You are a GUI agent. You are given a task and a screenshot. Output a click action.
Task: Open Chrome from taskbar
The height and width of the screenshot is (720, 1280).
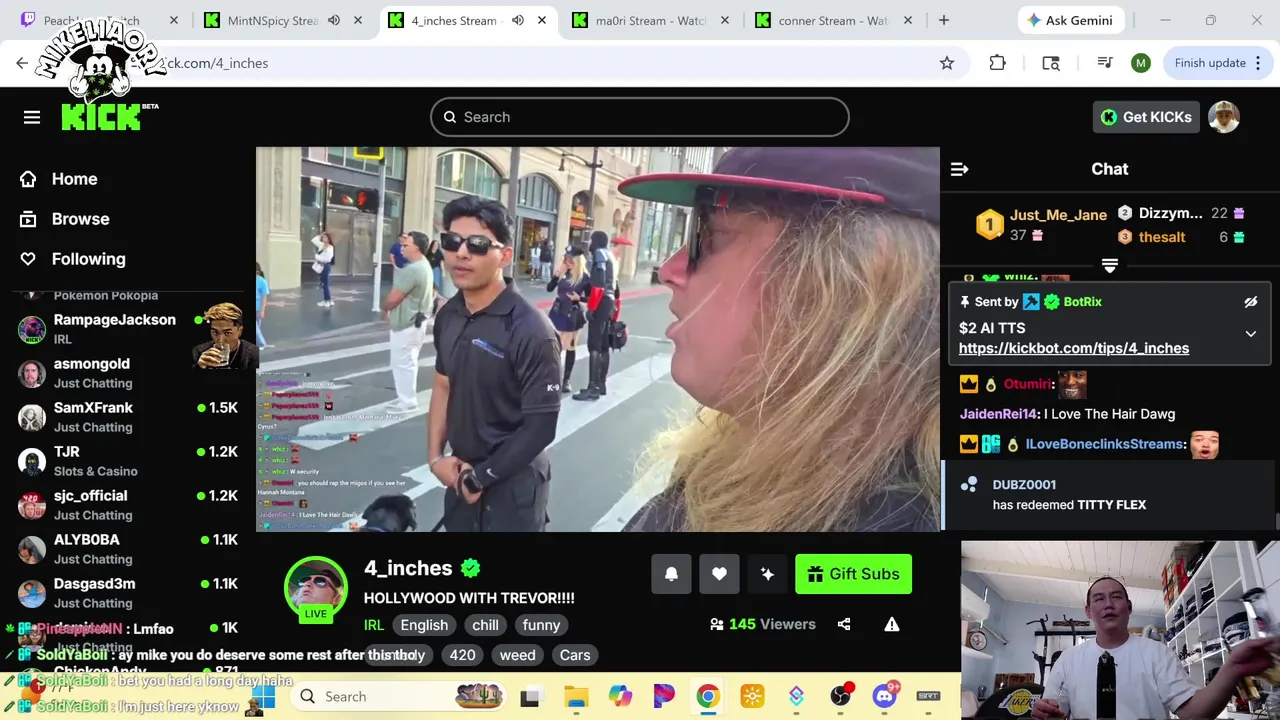pos(708,697)
